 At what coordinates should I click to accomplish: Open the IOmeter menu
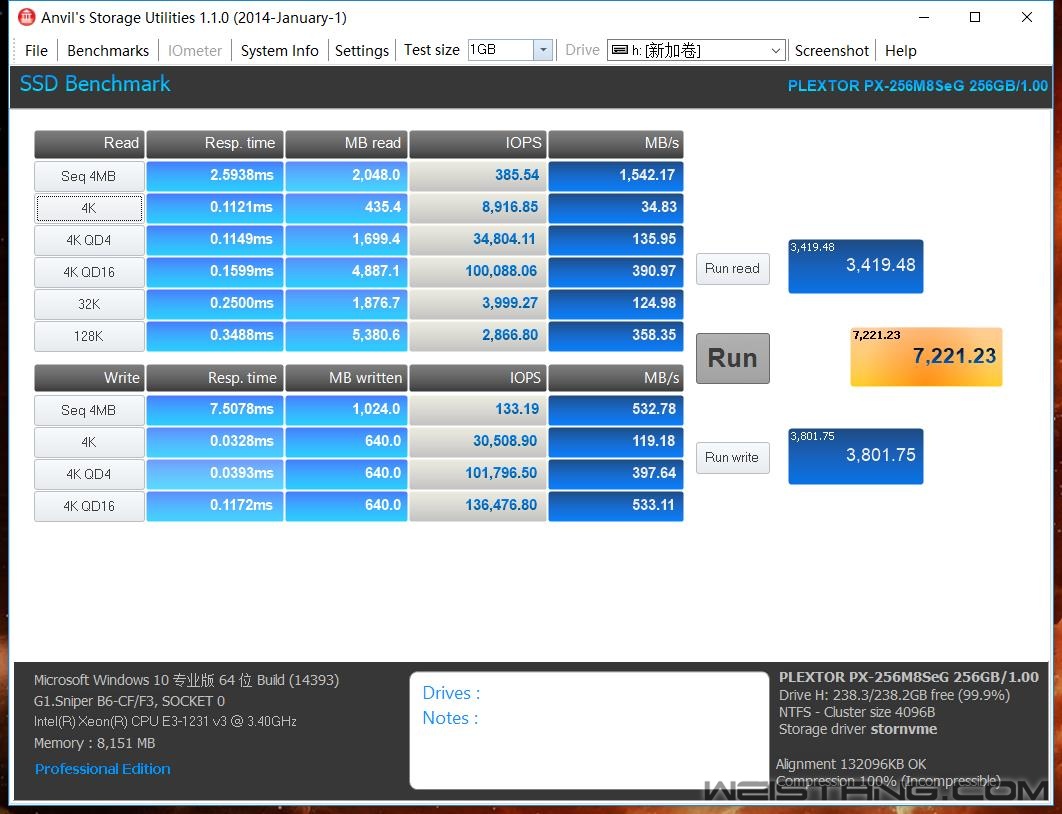[194, 51]
